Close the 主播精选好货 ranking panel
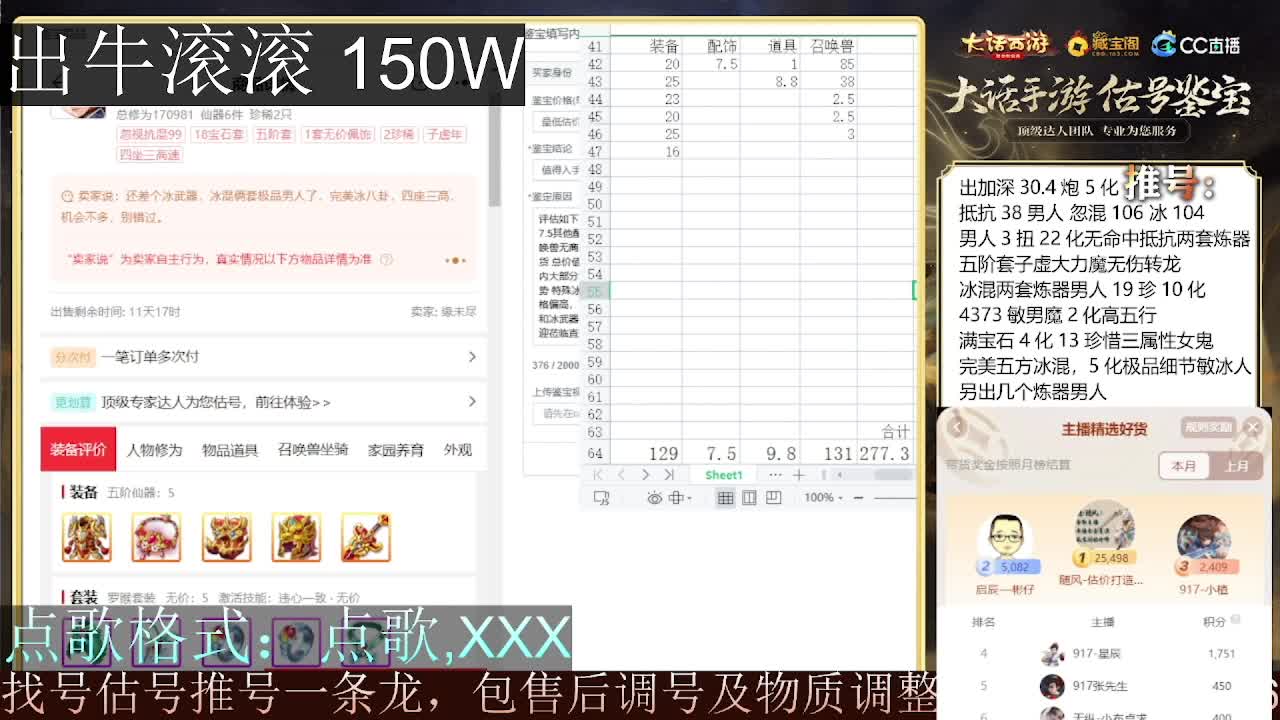 coord(1252,427)
